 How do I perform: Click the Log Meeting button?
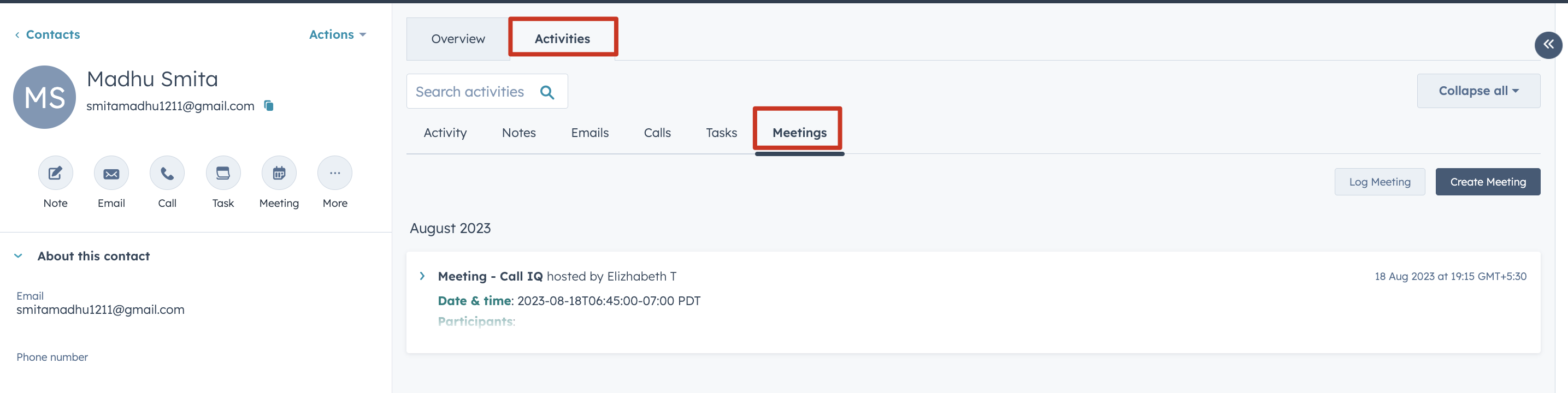[x=1380, y=182]
